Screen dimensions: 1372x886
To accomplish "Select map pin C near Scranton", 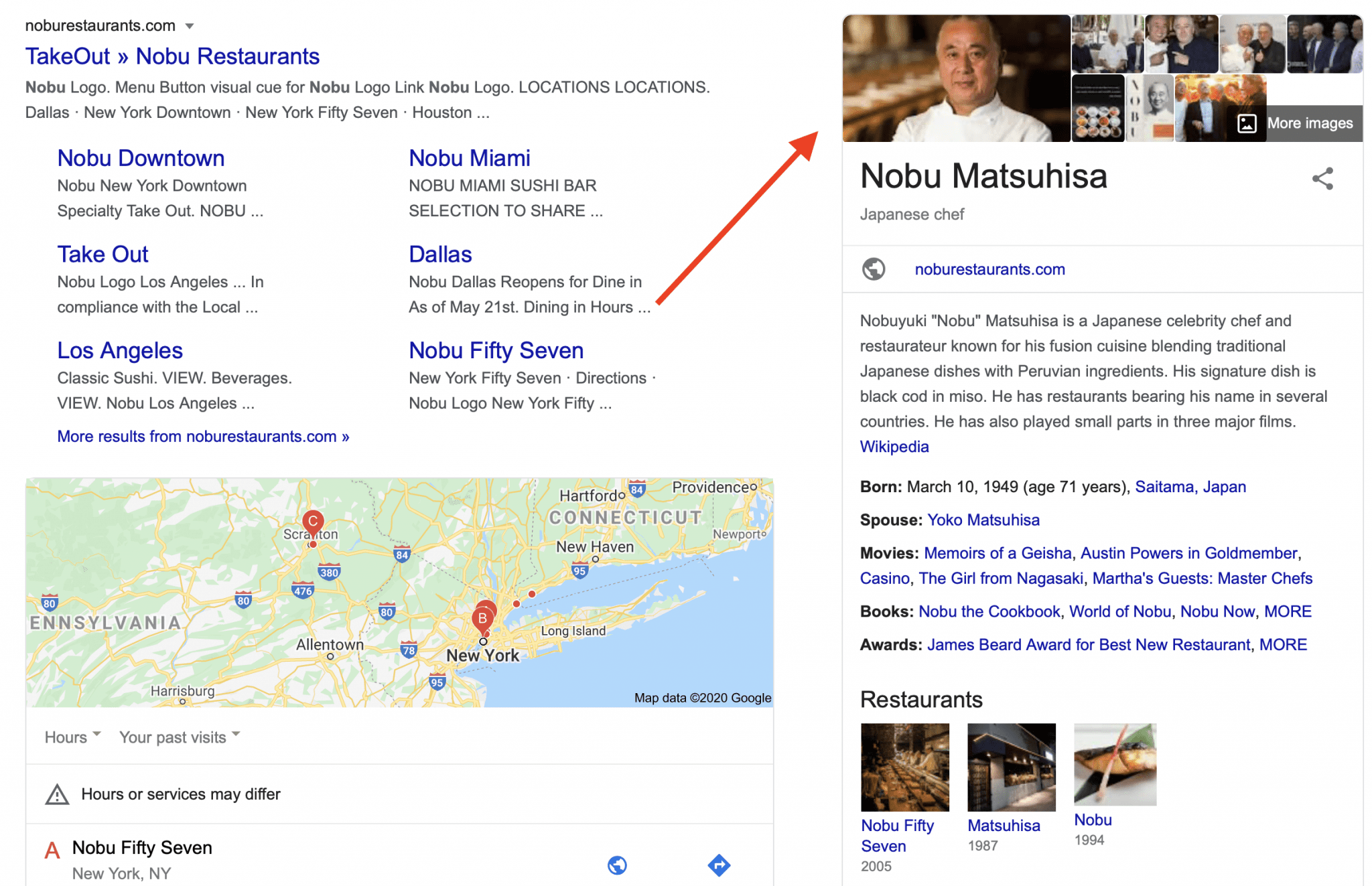I will [312, 522].
